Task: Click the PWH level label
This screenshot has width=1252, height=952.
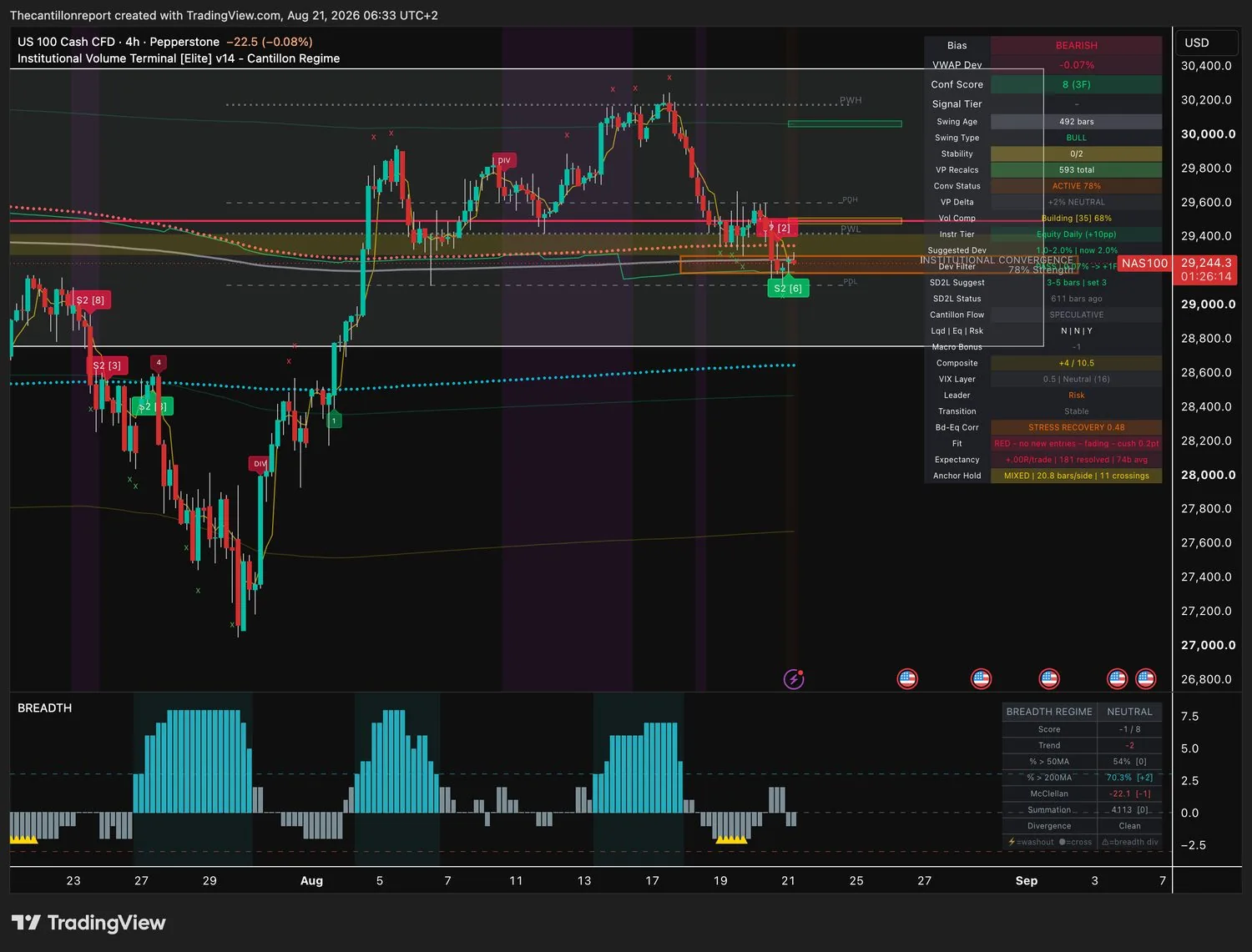Action: pyautogui.click(x=851, y=100)
